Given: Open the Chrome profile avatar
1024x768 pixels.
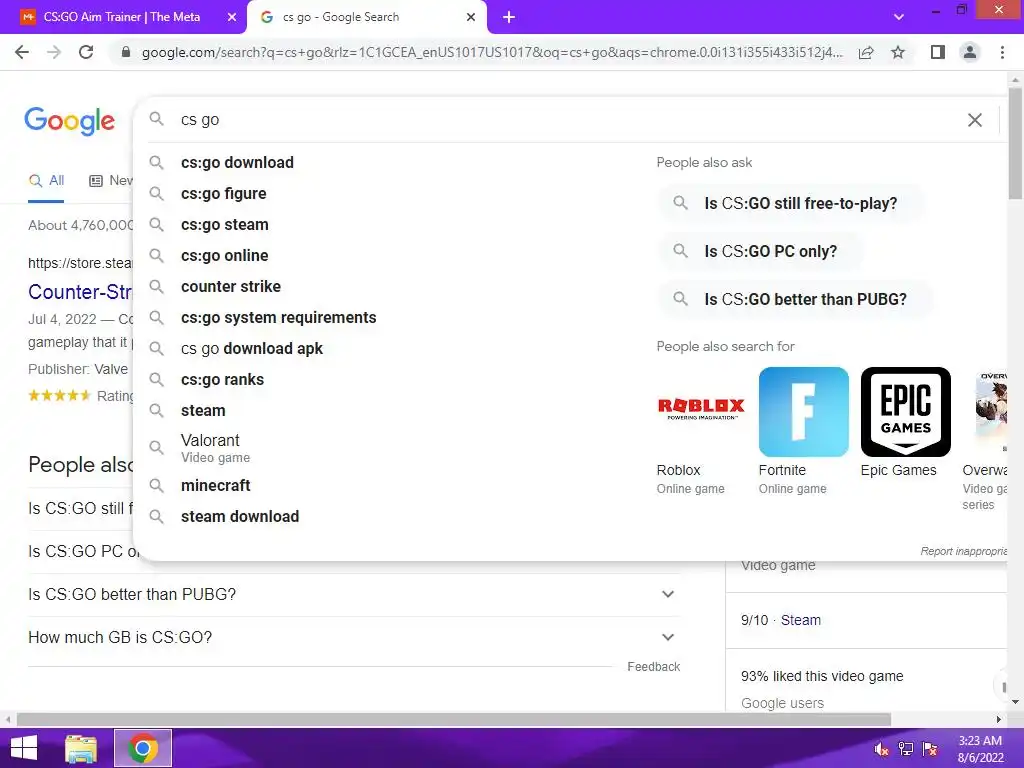Looking at the screenshot, I should tap(970, 52).
